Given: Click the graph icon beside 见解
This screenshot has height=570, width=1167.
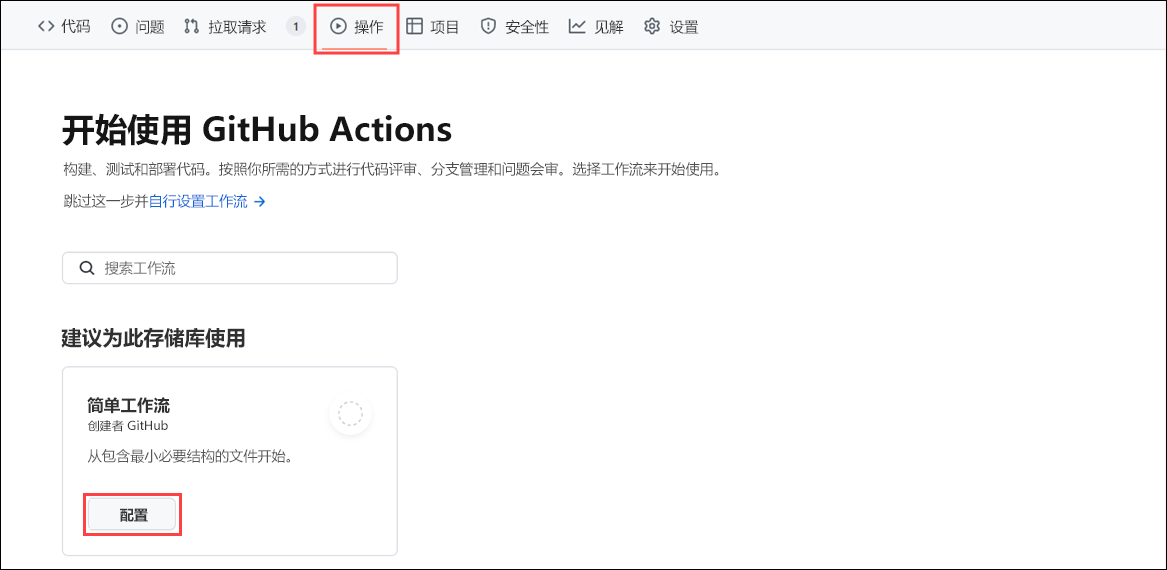Looking at the screenshot, I should [577, 27].
